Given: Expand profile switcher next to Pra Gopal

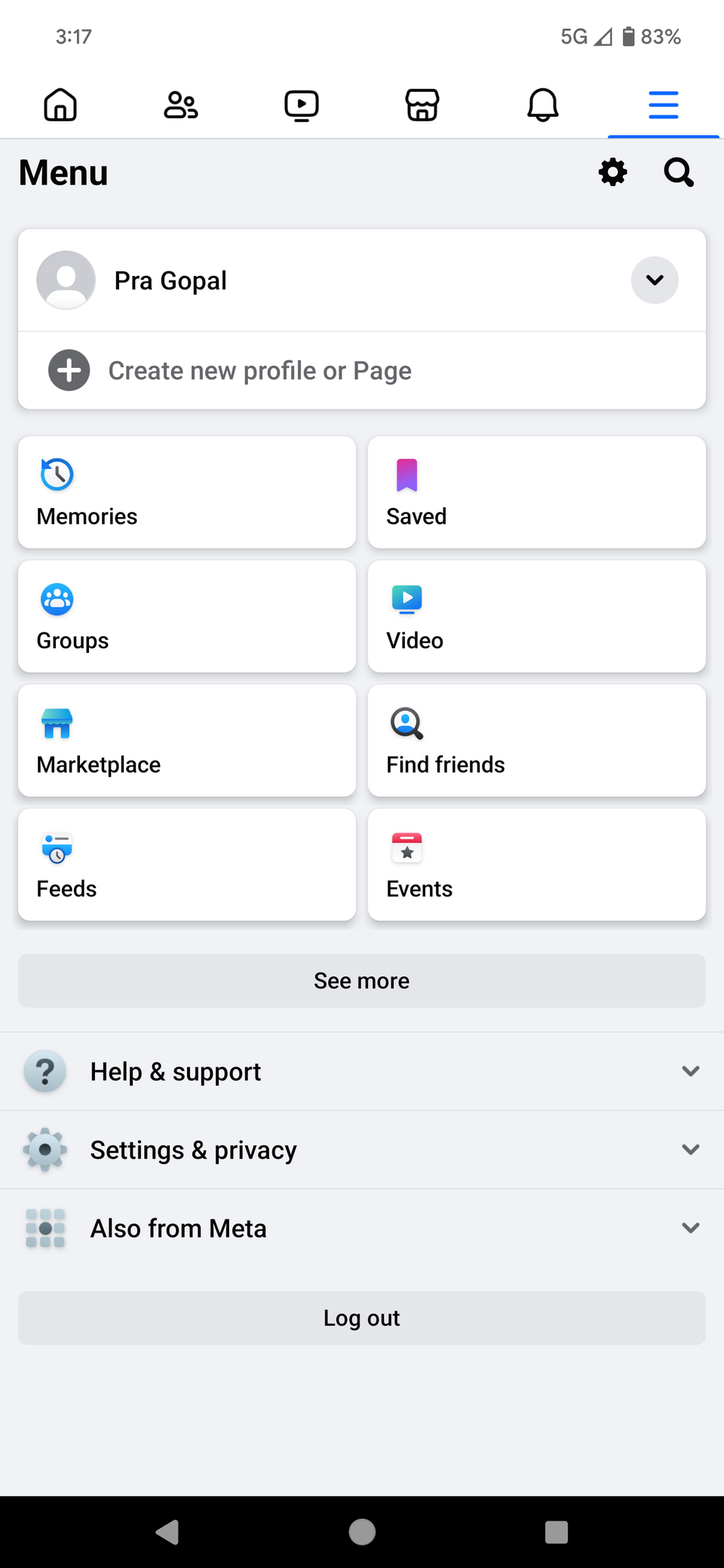Looking at the screenshot, I should tap(655, 280).
